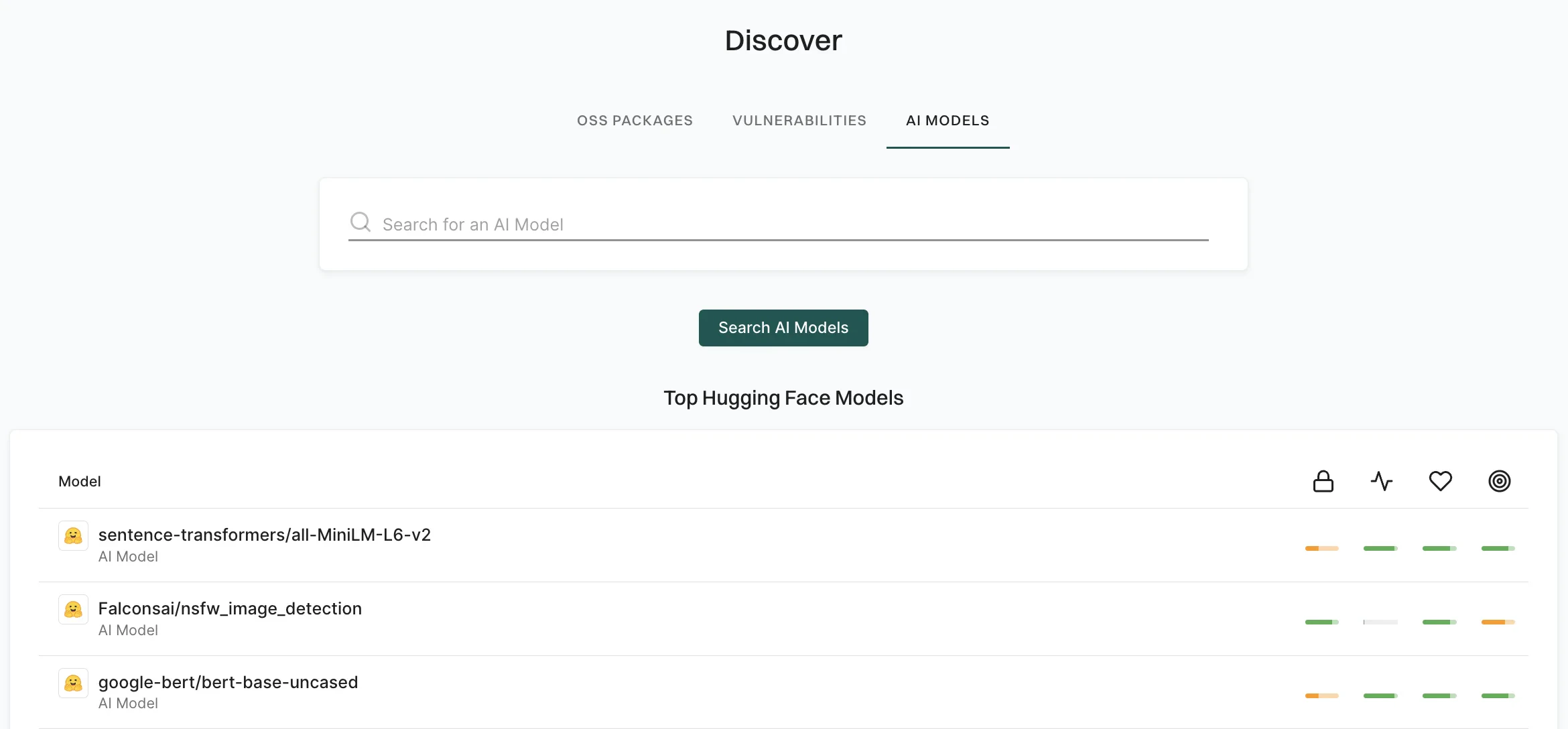Open the AI MODELS tab
Screen dimensions: 1568x729
(948, 121)
